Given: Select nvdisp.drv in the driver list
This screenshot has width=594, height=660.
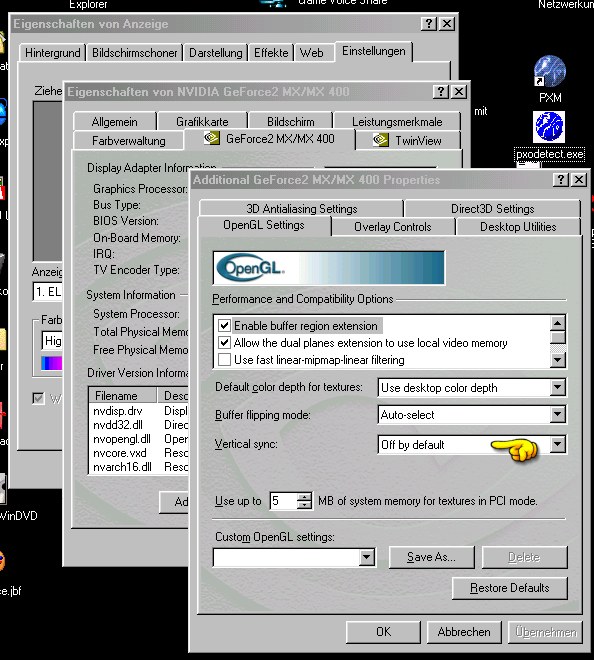Looking at the screenshot, I should pyautogui.click(x=118, y=411).
